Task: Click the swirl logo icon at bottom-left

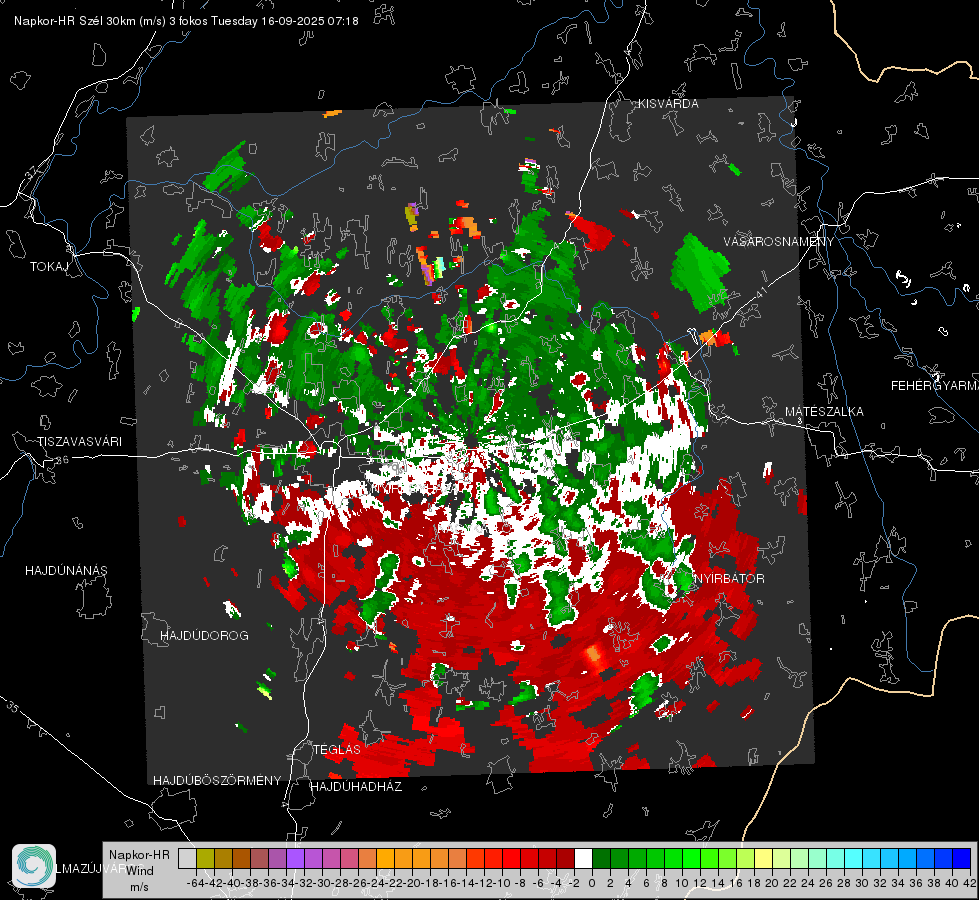Action: pyautogui.click(x=34, y=866)
